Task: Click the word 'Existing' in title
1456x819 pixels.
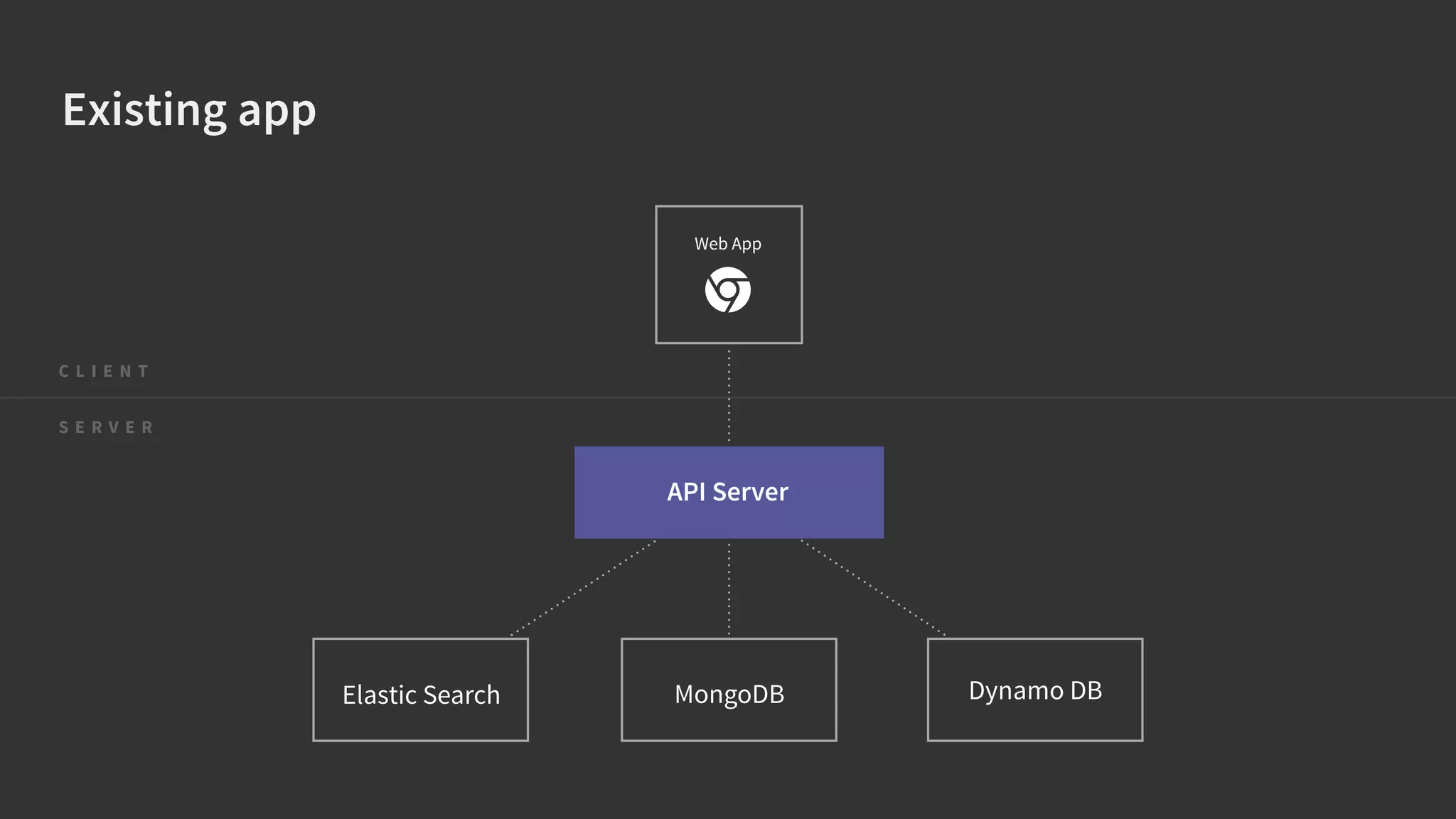Action: tap(145, 109)
